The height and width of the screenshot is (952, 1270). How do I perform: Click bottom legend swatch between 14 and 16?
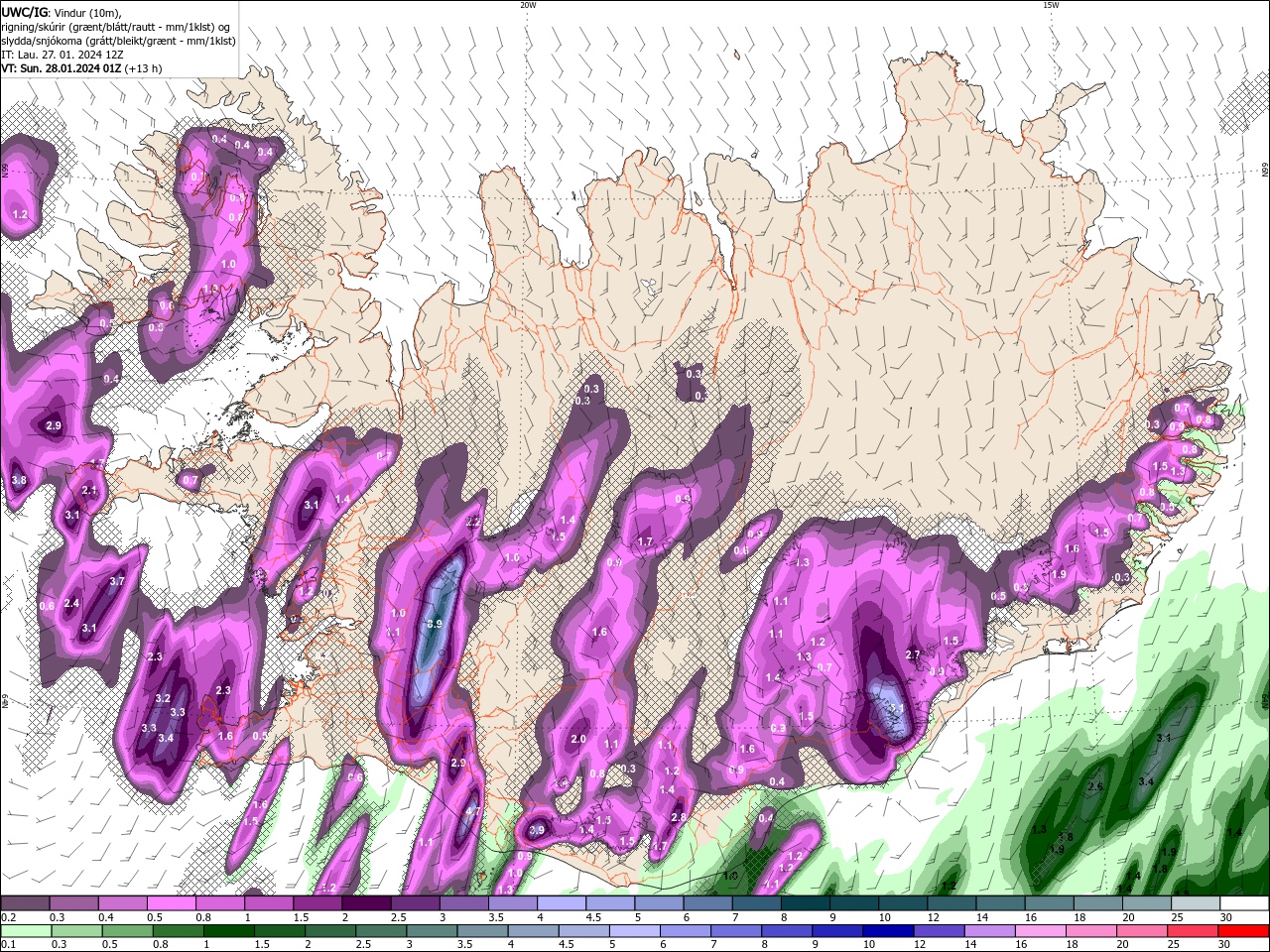click(x=990, y=931)
